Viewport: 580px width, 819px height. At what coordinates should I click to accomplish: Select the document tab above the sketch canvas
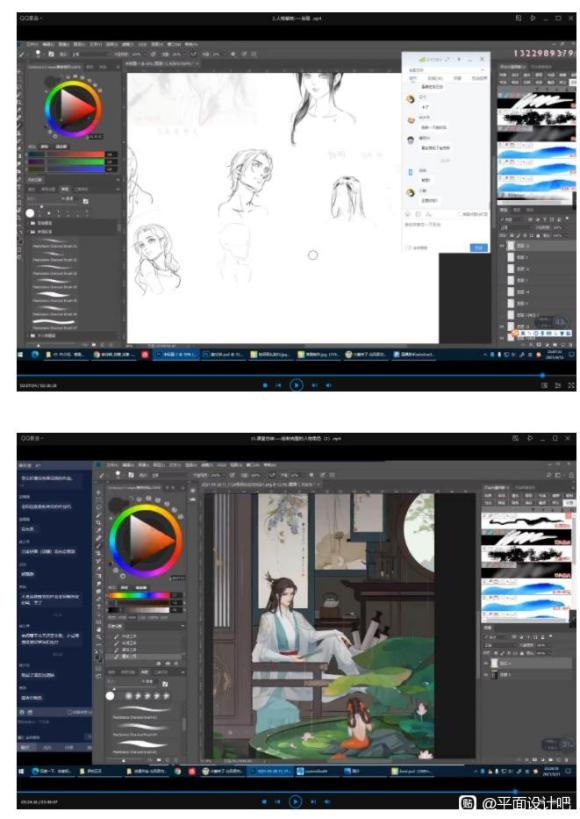pyautogui.click(x=160, y=64)
